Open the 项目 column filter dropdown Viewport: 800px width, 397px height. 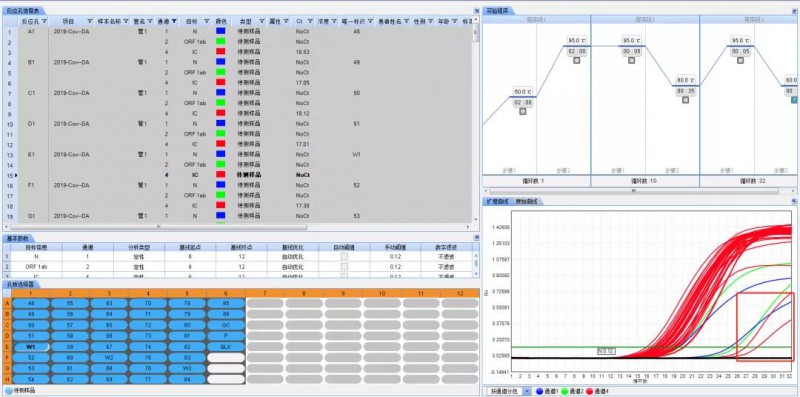[90, 21]
